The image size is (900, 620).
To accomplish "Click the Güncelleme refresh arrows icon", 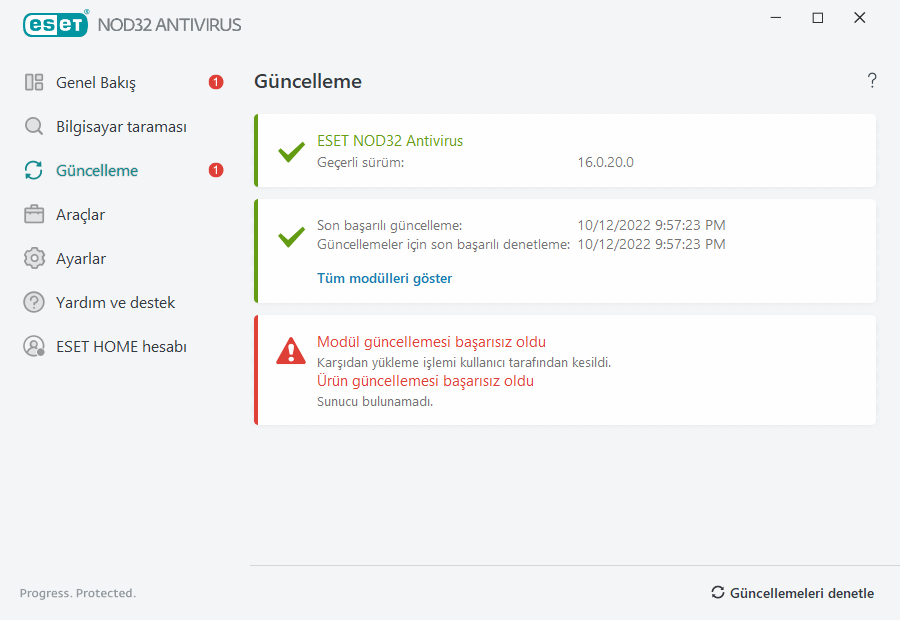I will [x=34, y=171].
